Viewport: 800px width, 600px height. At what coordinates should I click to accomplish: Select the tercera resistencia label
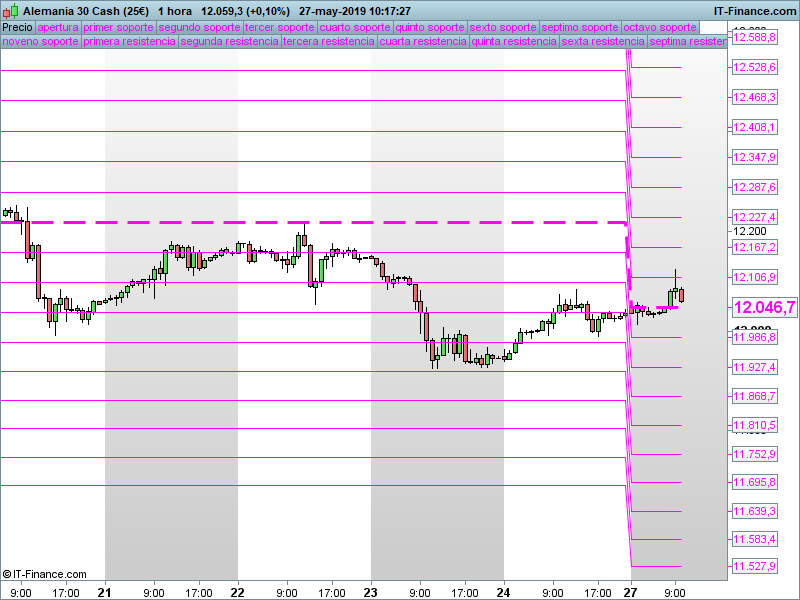point(329,41)
